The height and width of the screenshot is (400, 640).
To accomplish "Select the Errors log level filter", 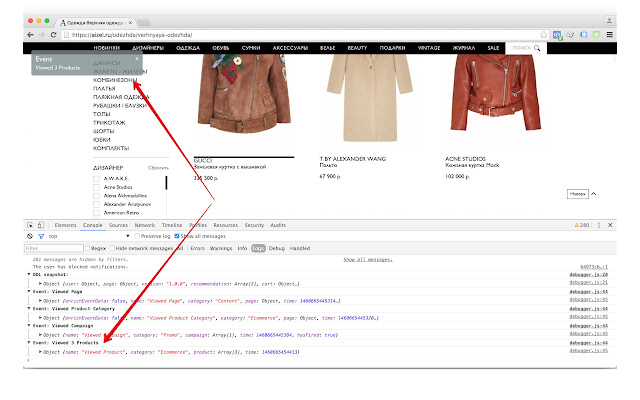I will (x=198, y=247).
